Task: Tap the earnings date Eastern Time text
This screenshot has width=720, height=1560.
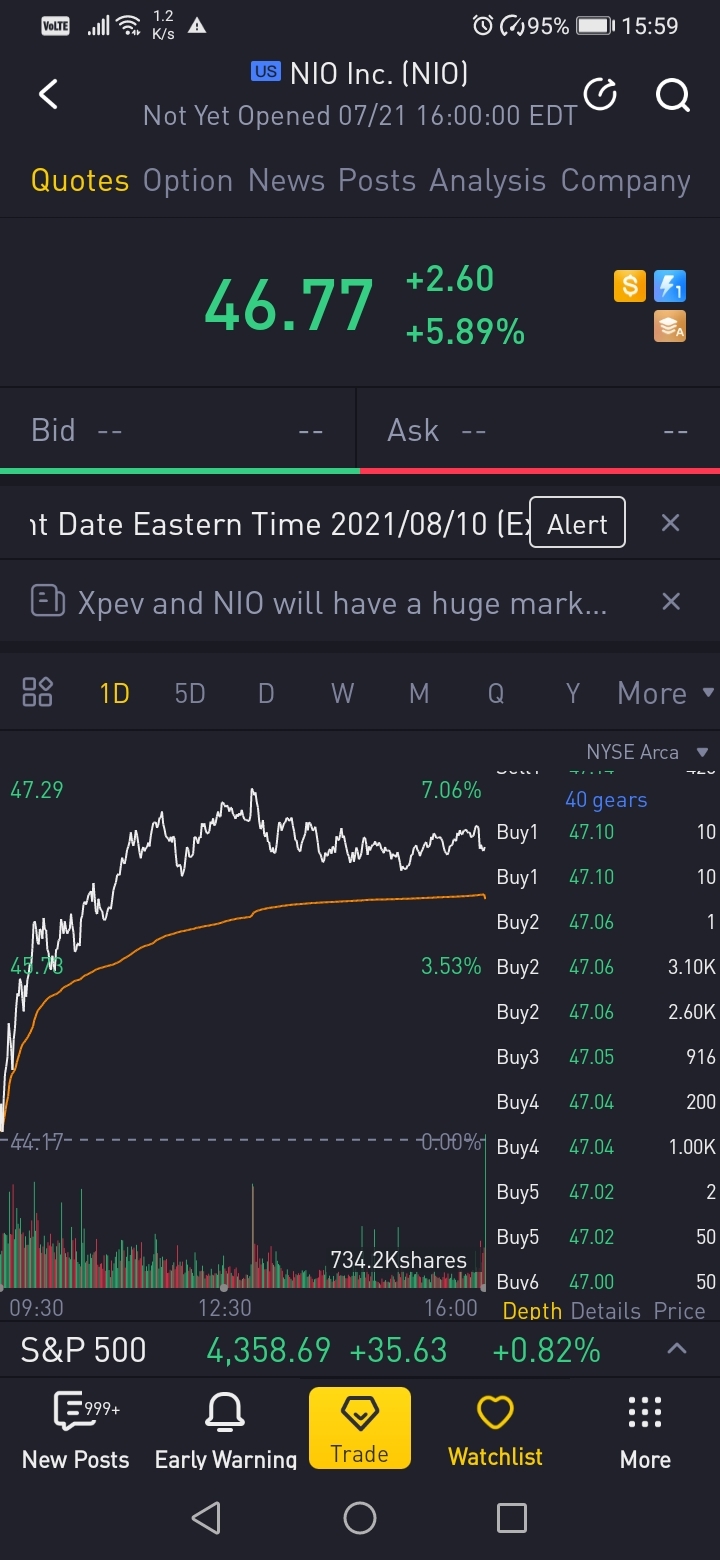Action: point(277,524)
